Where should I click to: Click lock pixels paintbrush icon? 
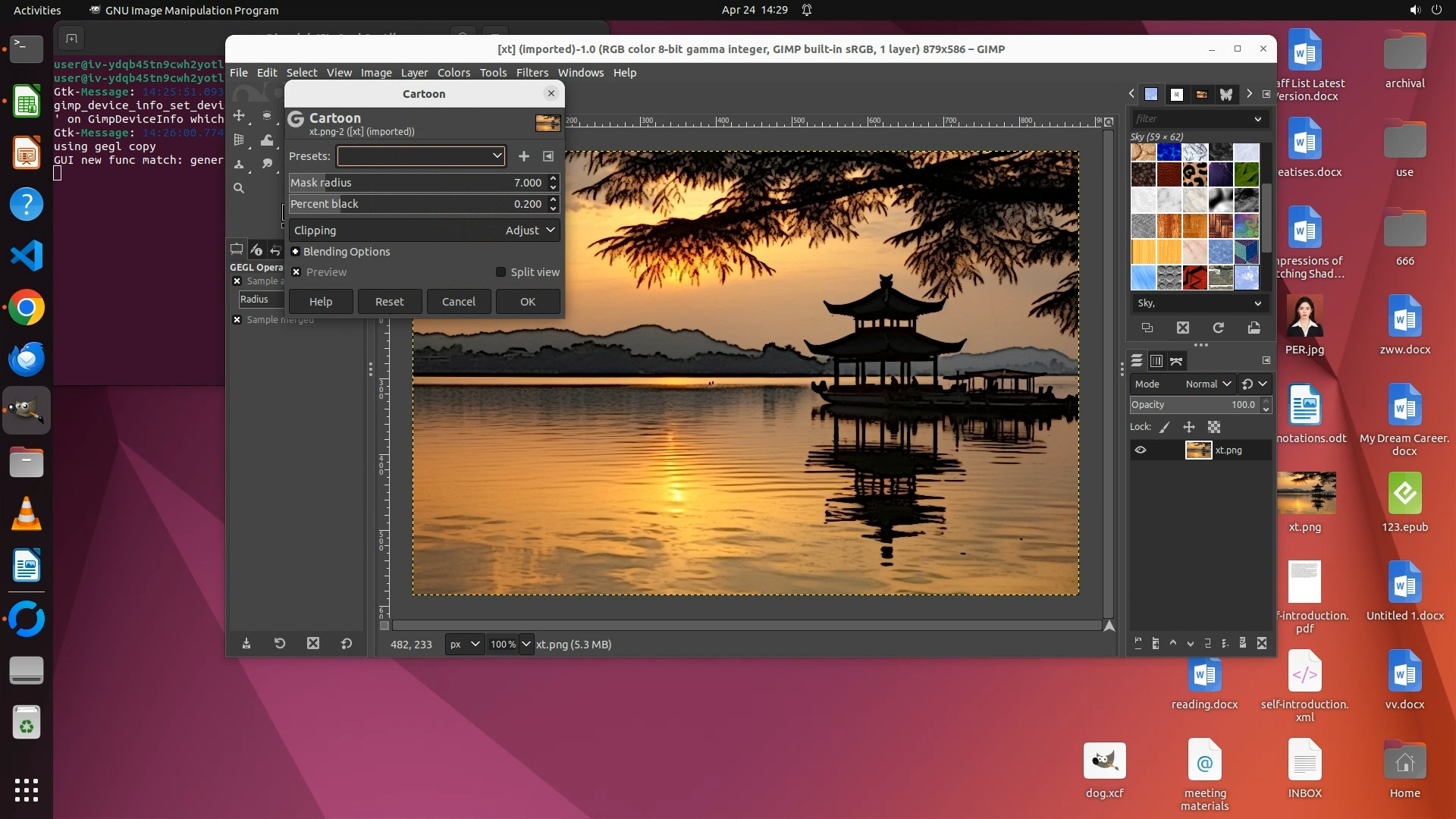tap(1165, 427)
